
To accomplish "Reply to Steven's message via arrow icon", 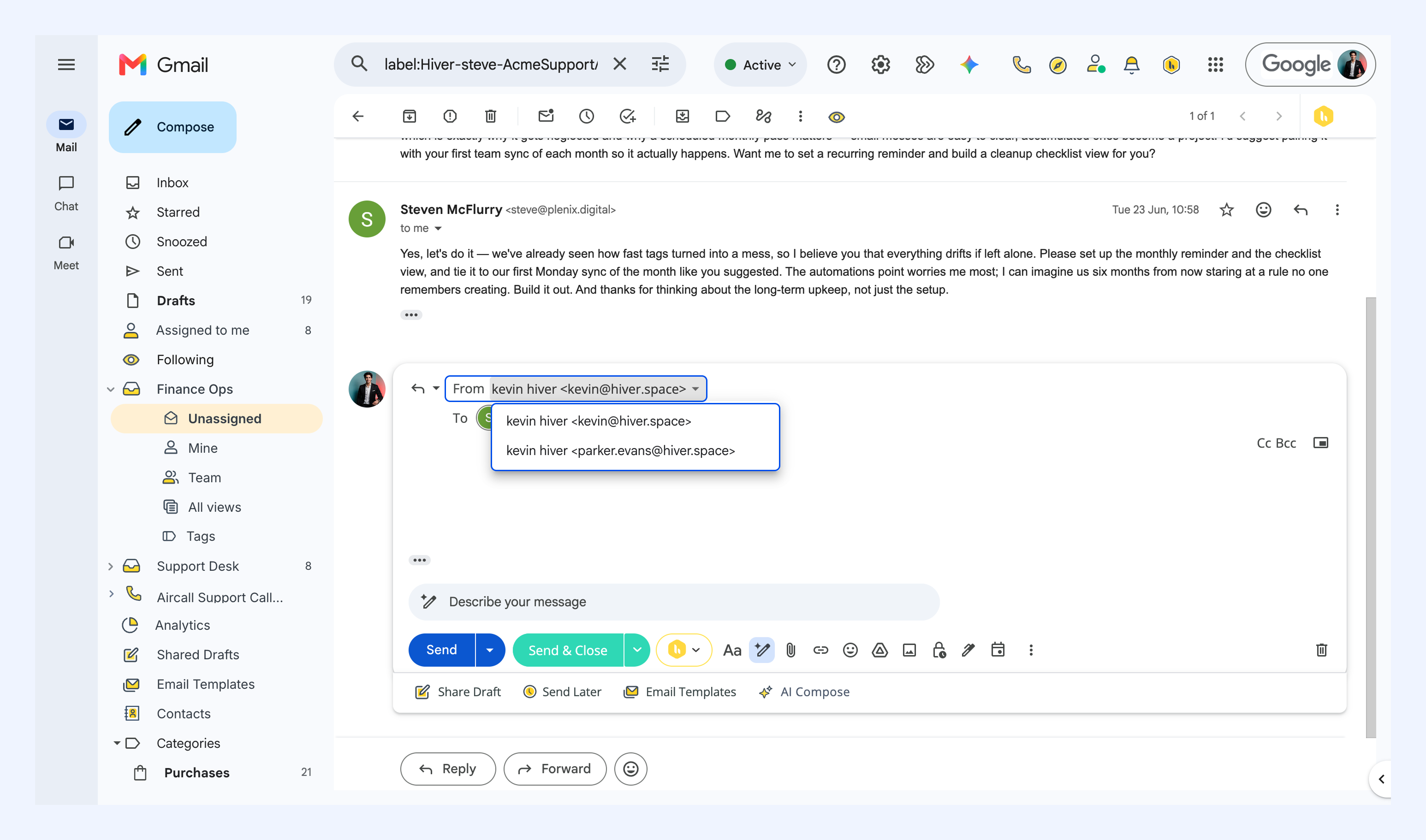I will pyautogui.click(x=1301, y=210).
